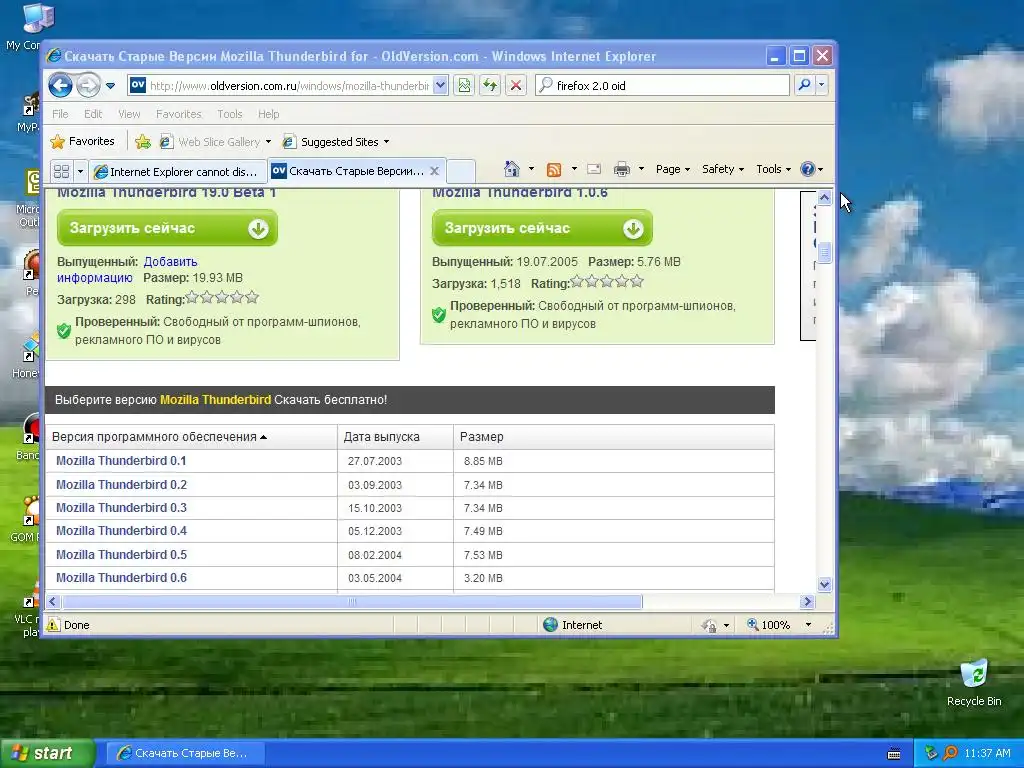Screen dimensions: 1024x768
Task: Open the Edit menu
Action: coord(93,114)
